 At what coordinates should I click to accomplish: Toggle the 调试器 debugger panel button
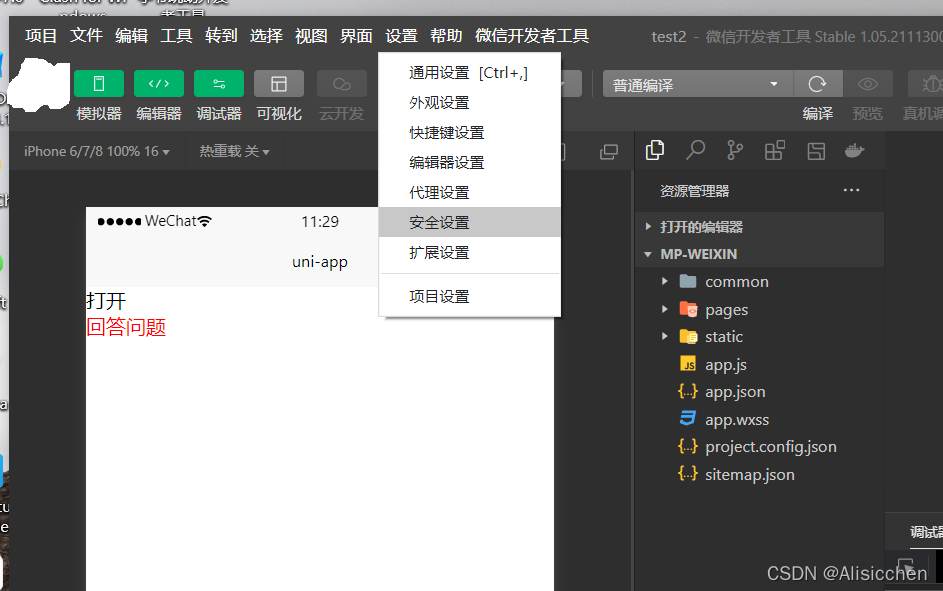pyautogui.click(x=219, y=84)
